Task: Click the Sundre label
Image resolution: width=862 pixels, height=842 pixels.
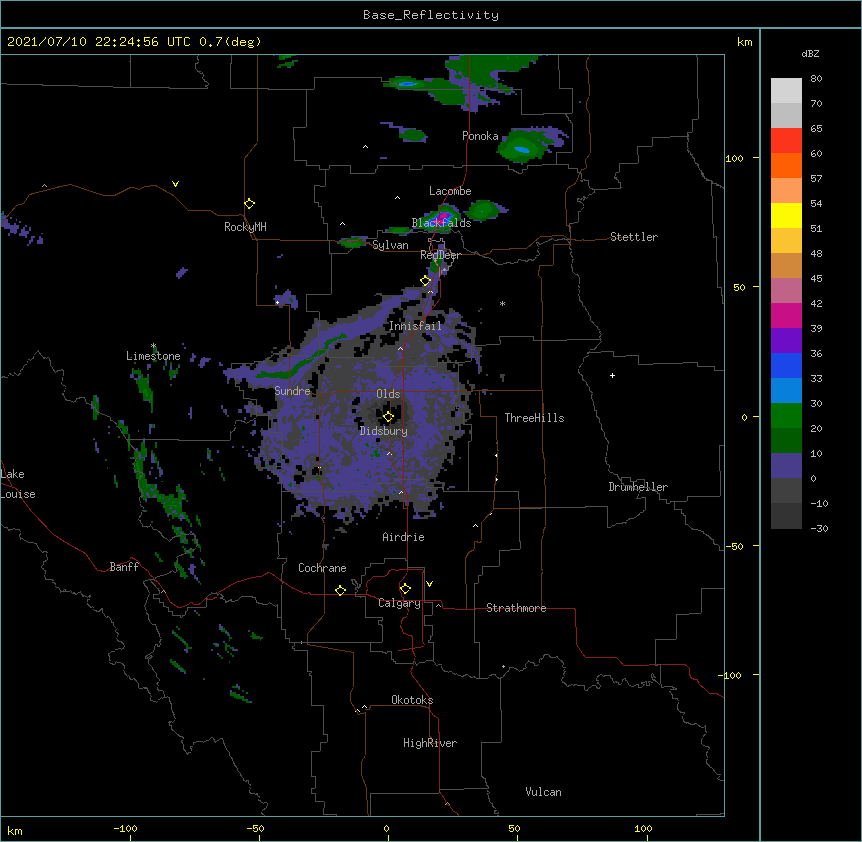Action: [292, 391]
